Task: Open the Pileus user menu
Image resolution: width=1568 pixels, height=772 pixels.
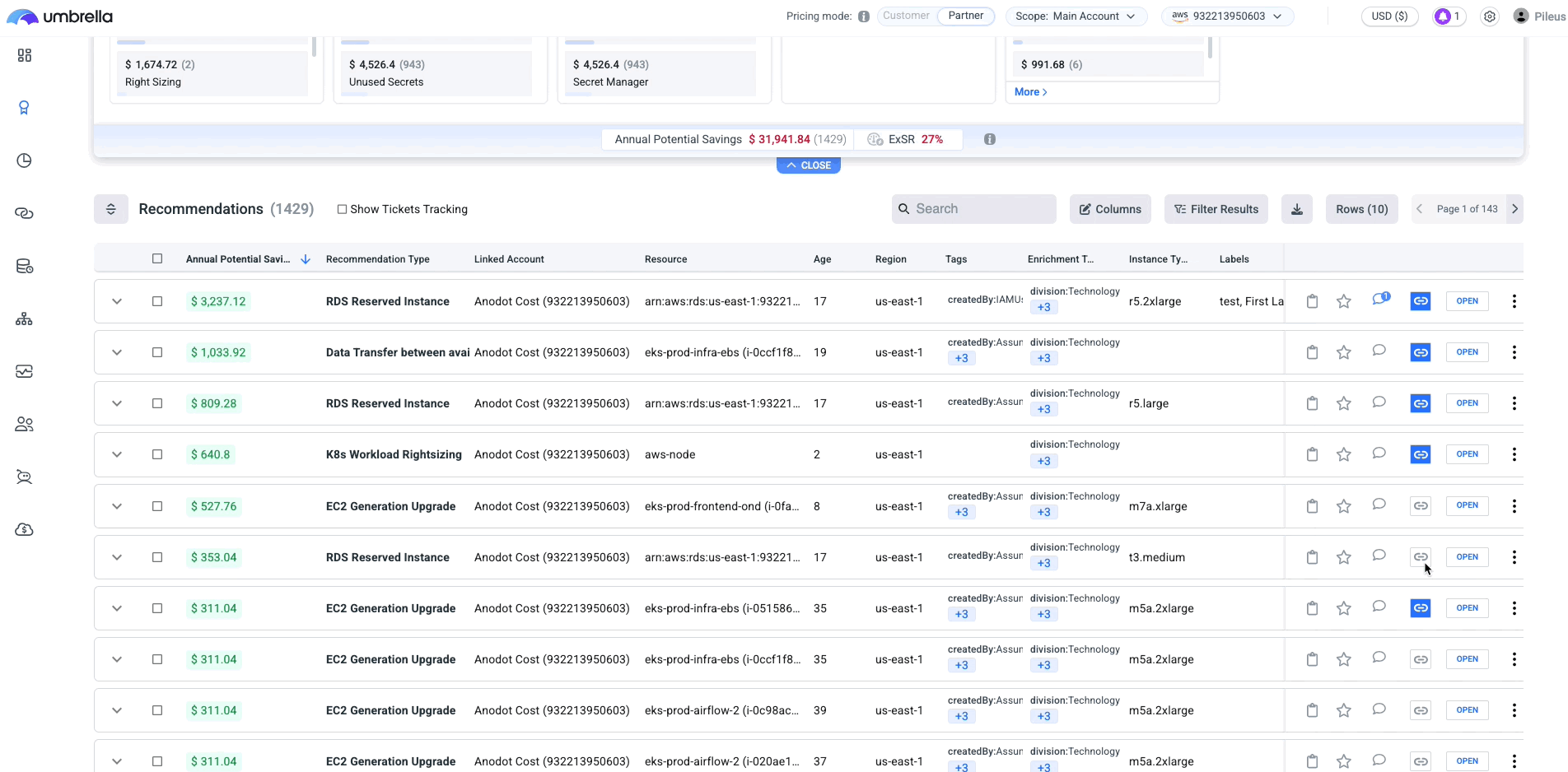Action: [1539, 16]
